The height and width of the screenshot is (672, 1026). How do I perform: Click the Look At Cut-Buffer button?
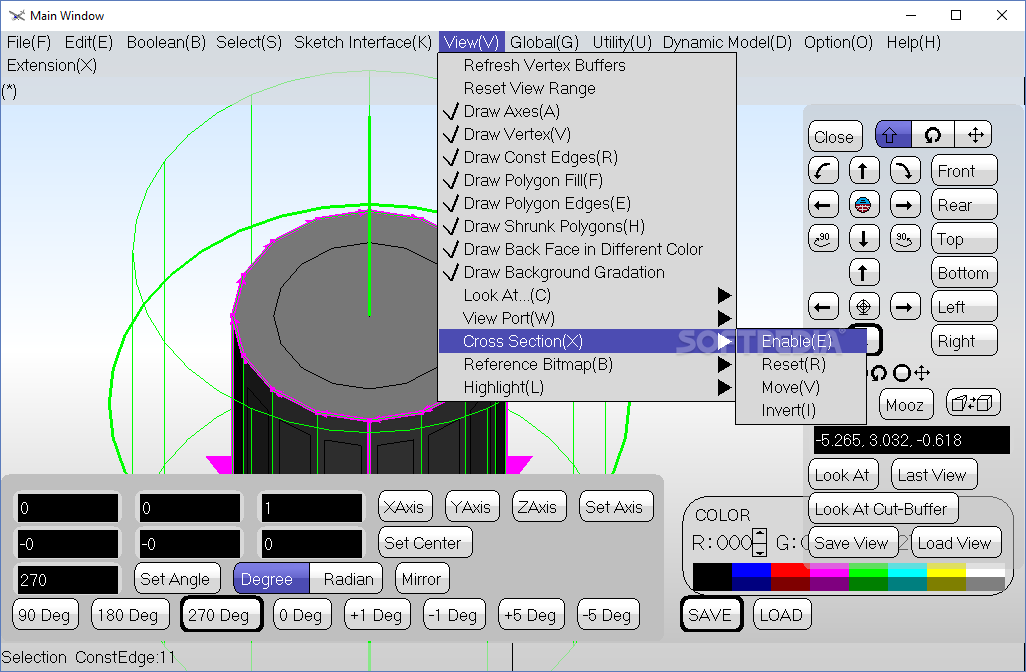tap(883, 508)
